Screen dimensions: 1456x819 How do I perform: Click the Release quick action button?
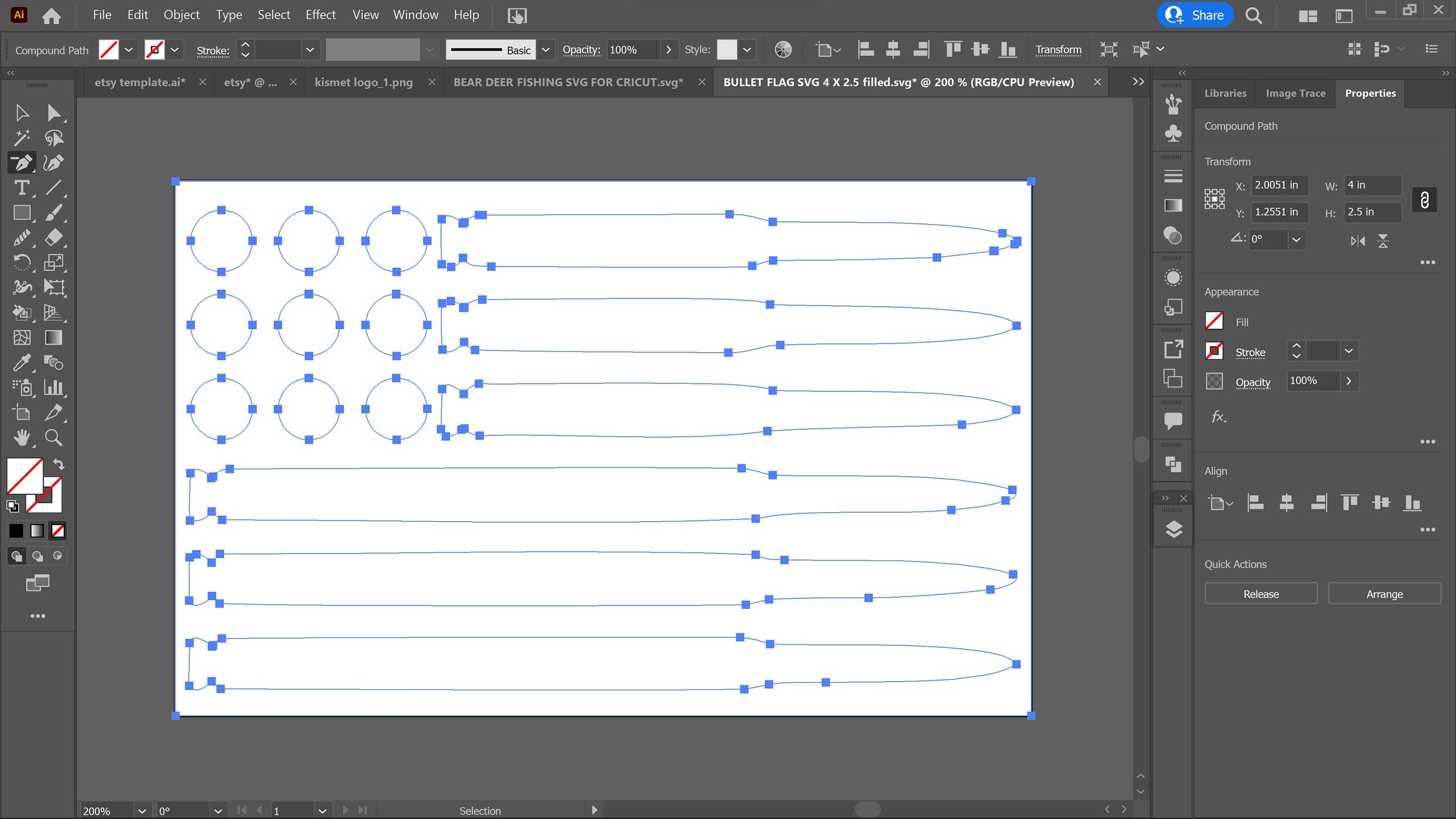point(1261,594)
